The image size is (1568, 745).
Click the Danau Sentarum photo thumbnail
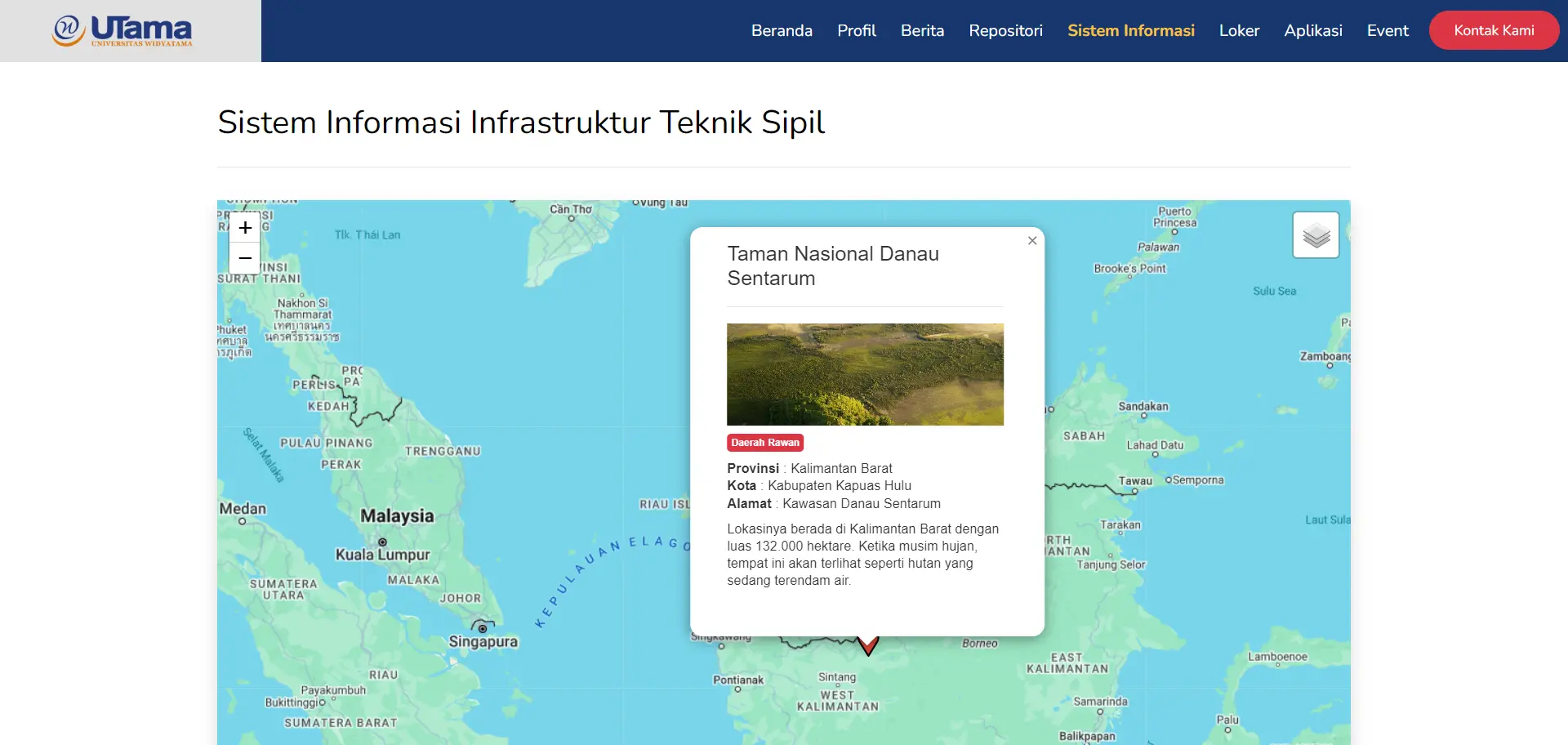coord(865,374)
